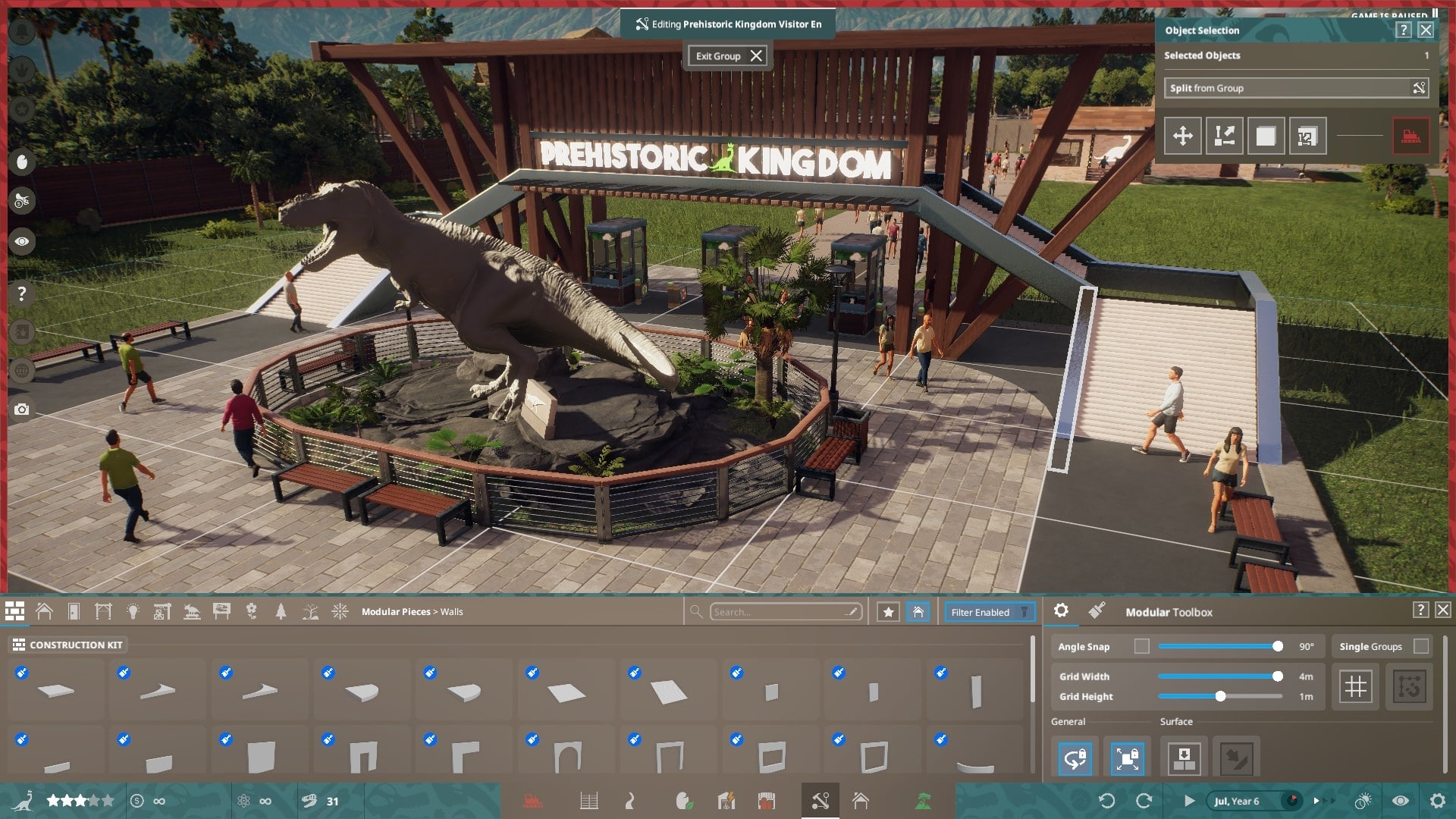Toggle the scale lock button
Screen dimensions: 1456x819
pyautogui.click(x=1127, y=758)
